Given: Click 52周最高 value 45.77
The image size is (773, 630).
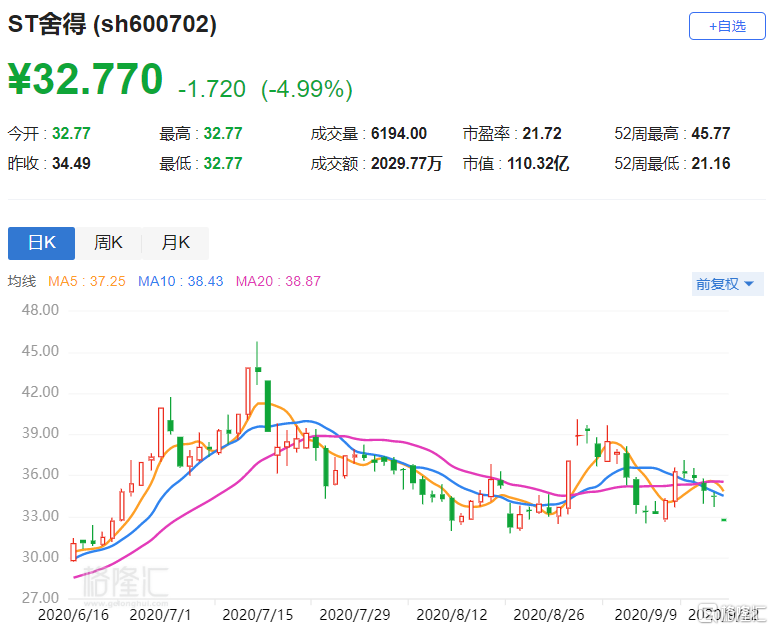Looking at the screenshot, I should [x=711, y=134].
